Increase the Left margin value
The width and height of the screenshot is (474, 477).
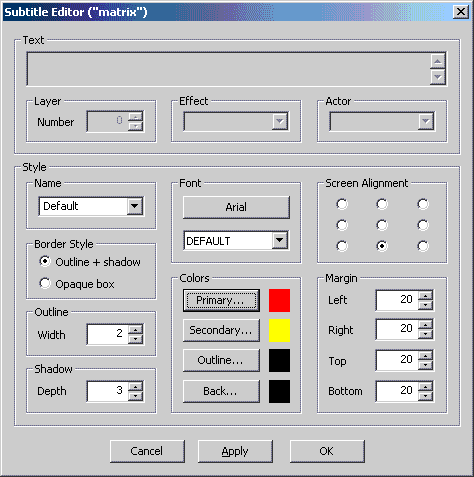click(x=425, y=295)
